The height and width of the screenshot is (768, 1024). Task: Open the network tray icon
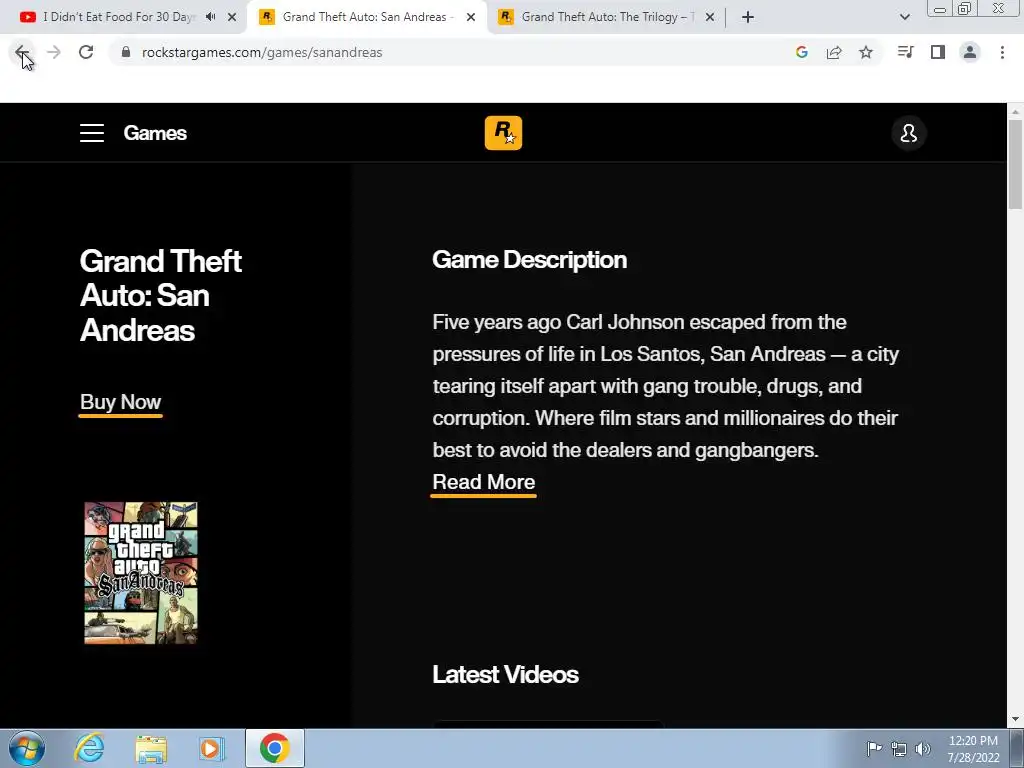899,748
